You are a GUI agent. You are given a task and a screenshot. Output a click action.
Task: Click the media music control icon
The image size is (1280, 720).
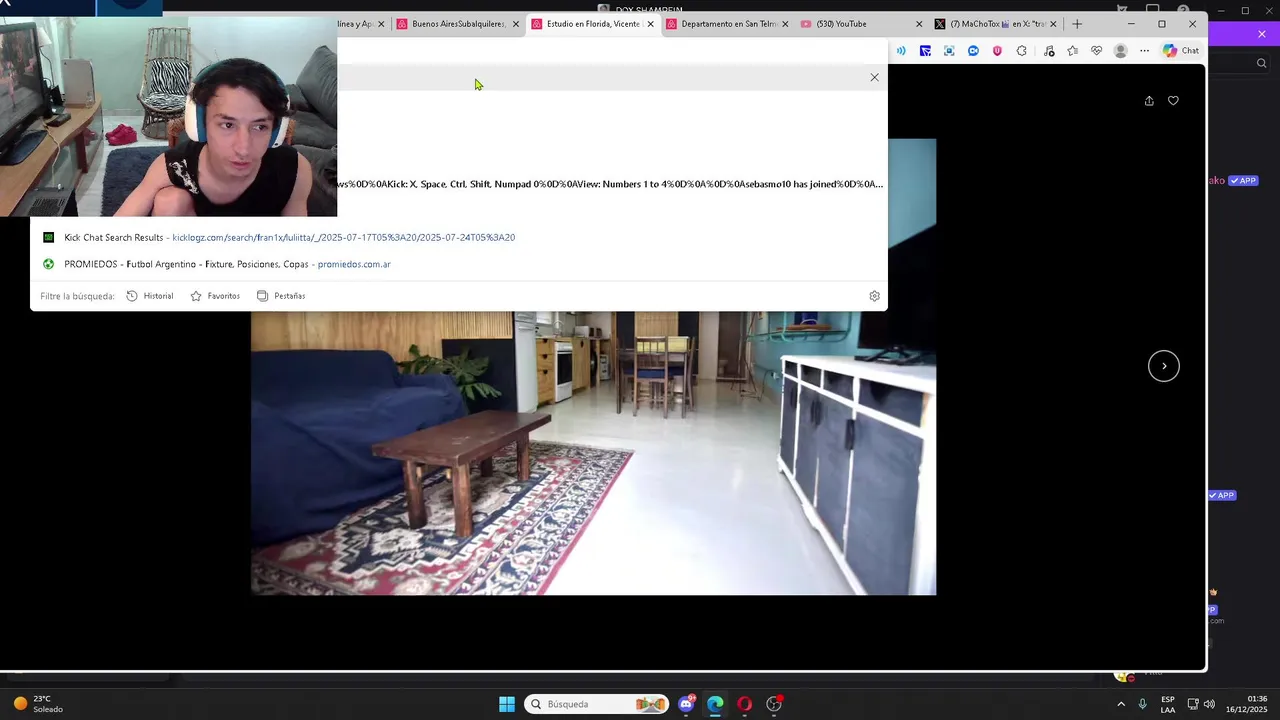[1049, 51]
